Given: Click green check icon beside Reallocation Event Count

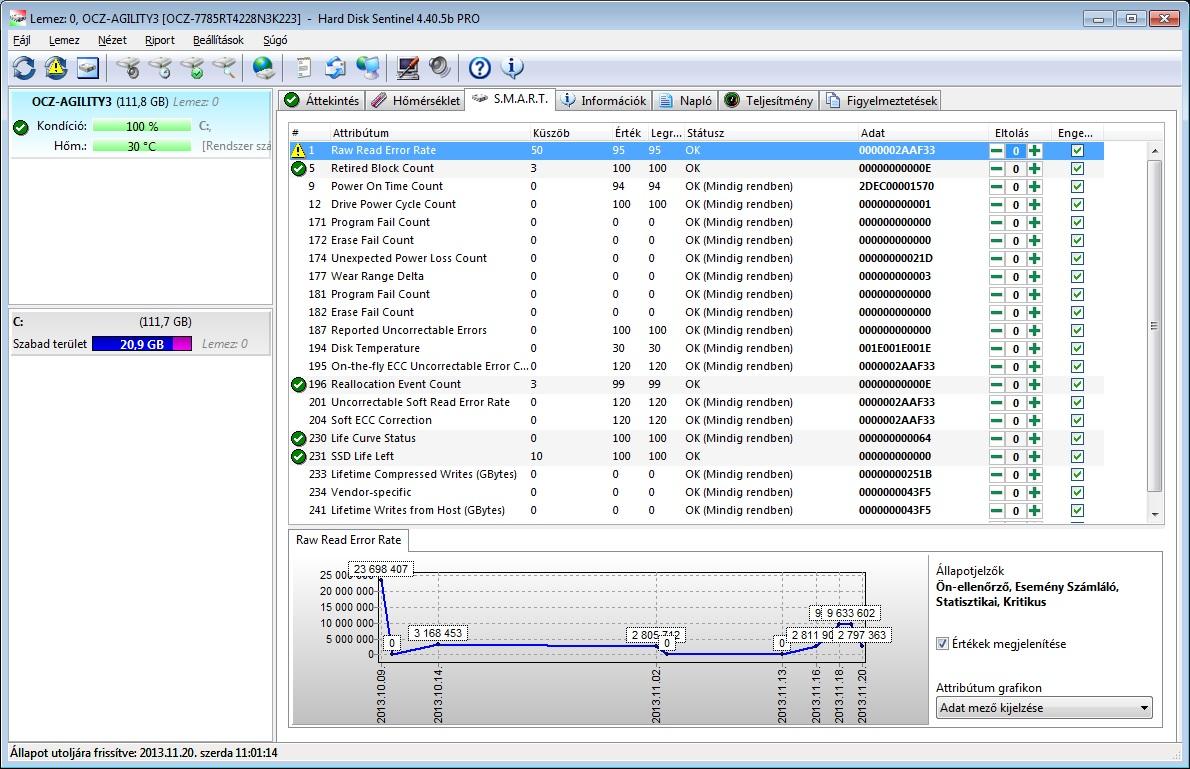Looking at the screenshot, I should [x=298, y=384].
